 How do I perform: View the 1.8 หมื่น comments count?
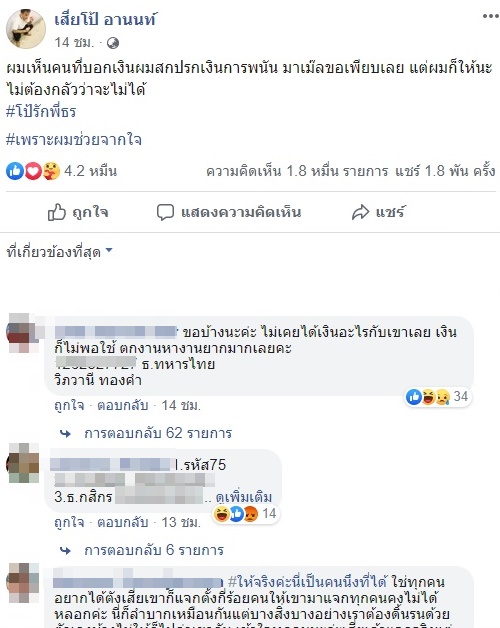(297, 171)
